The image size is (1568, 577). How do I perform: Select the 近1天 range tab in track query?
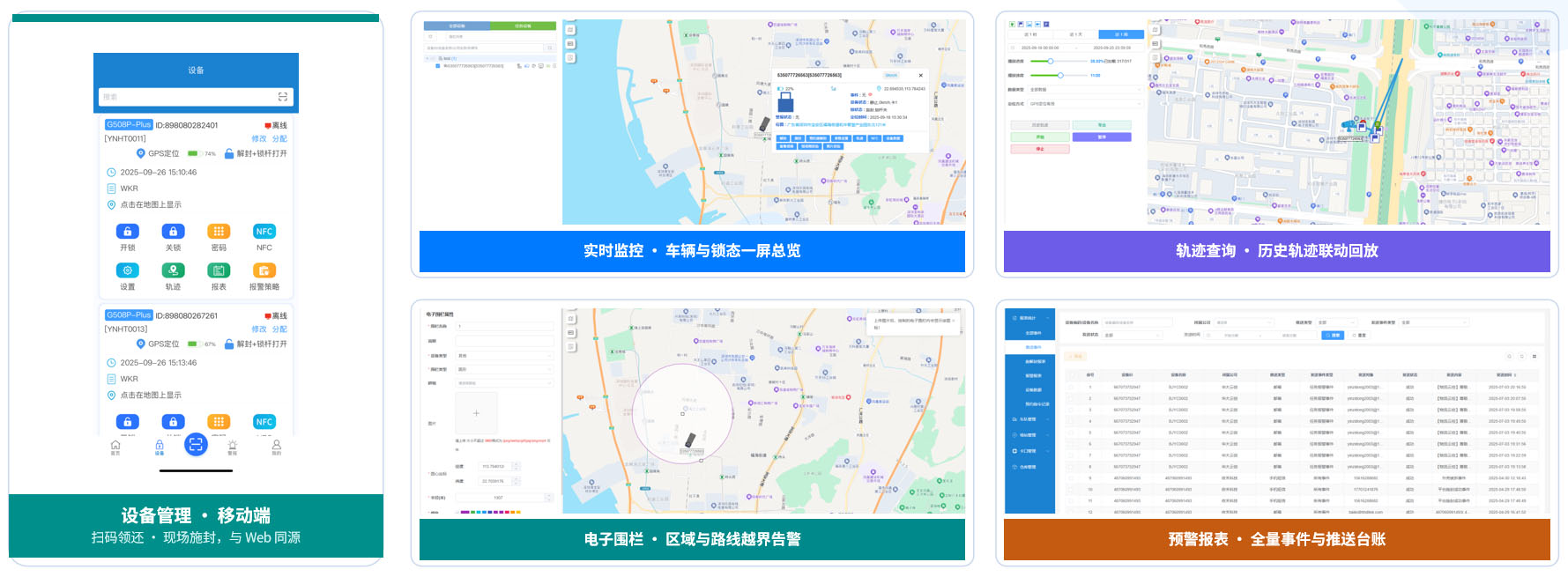click(x=1076, y=34)
